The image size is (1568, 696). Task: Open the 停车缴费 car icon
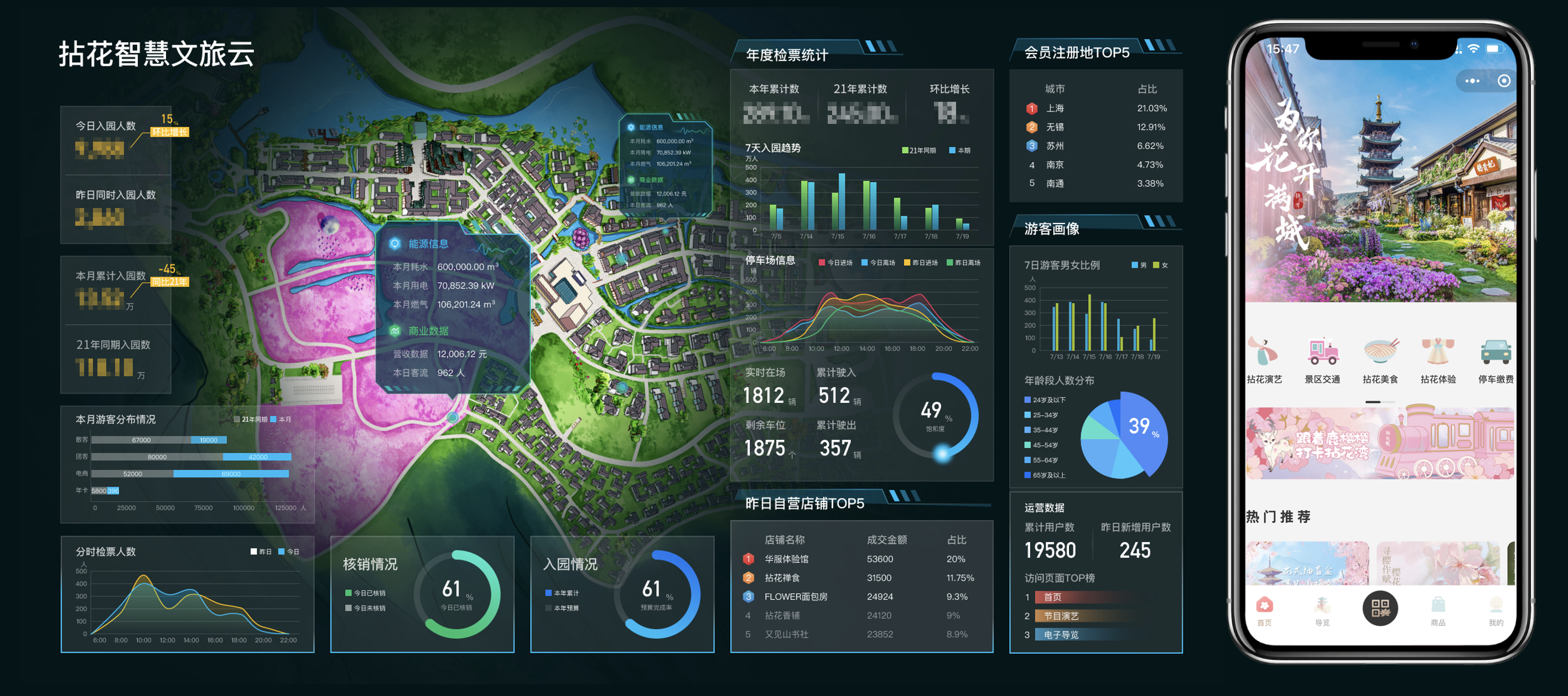click(1496, 352)
